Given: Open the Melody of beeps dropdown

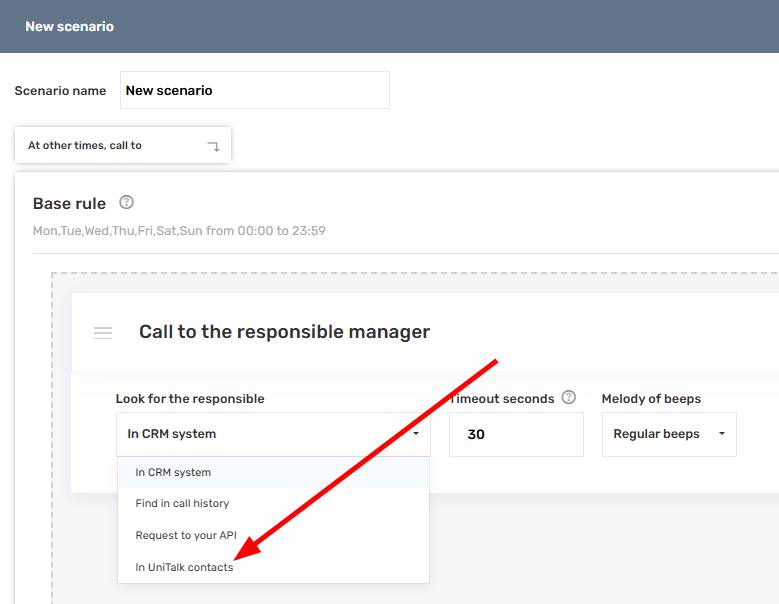Looking at the screenshot, I should 668,435.
